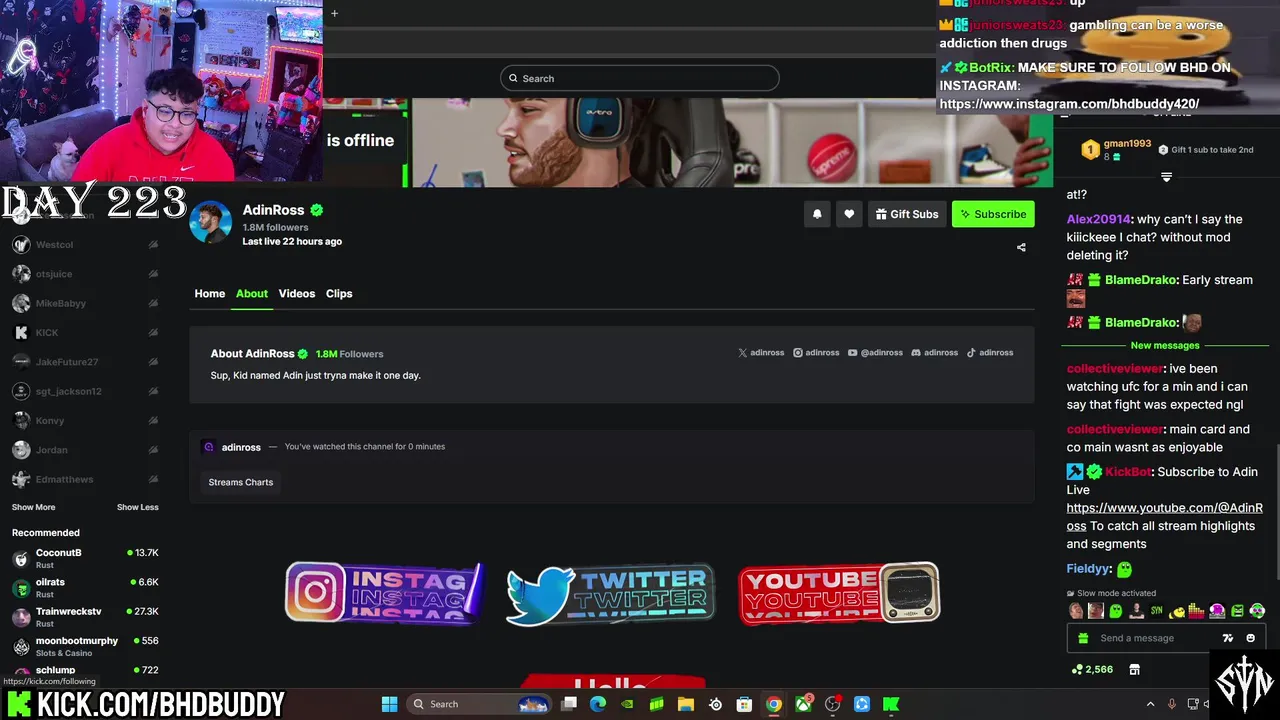This screenshot has height=720, width=1280.
Task: Insert the yellow bee quick emote
Action: (1177, 610)
